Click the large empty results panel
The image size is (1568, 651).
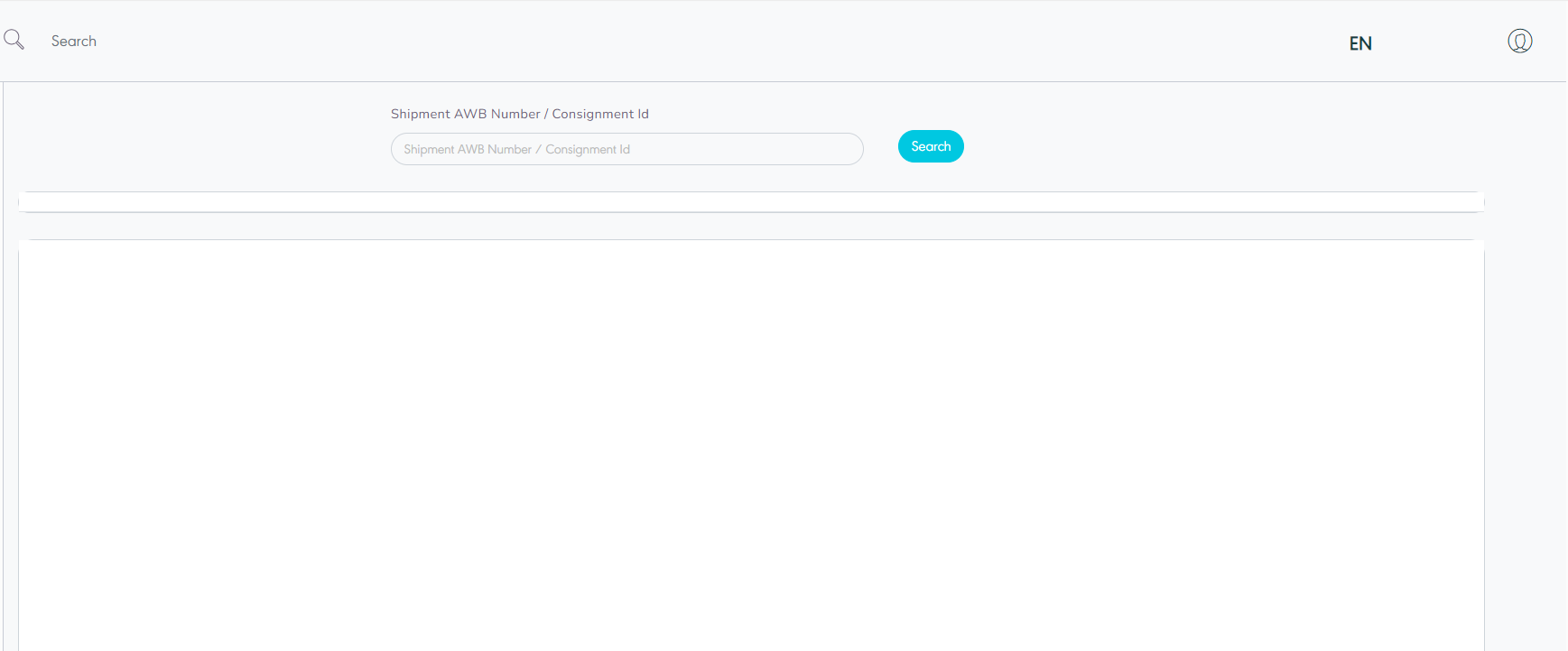click(751, 442)
